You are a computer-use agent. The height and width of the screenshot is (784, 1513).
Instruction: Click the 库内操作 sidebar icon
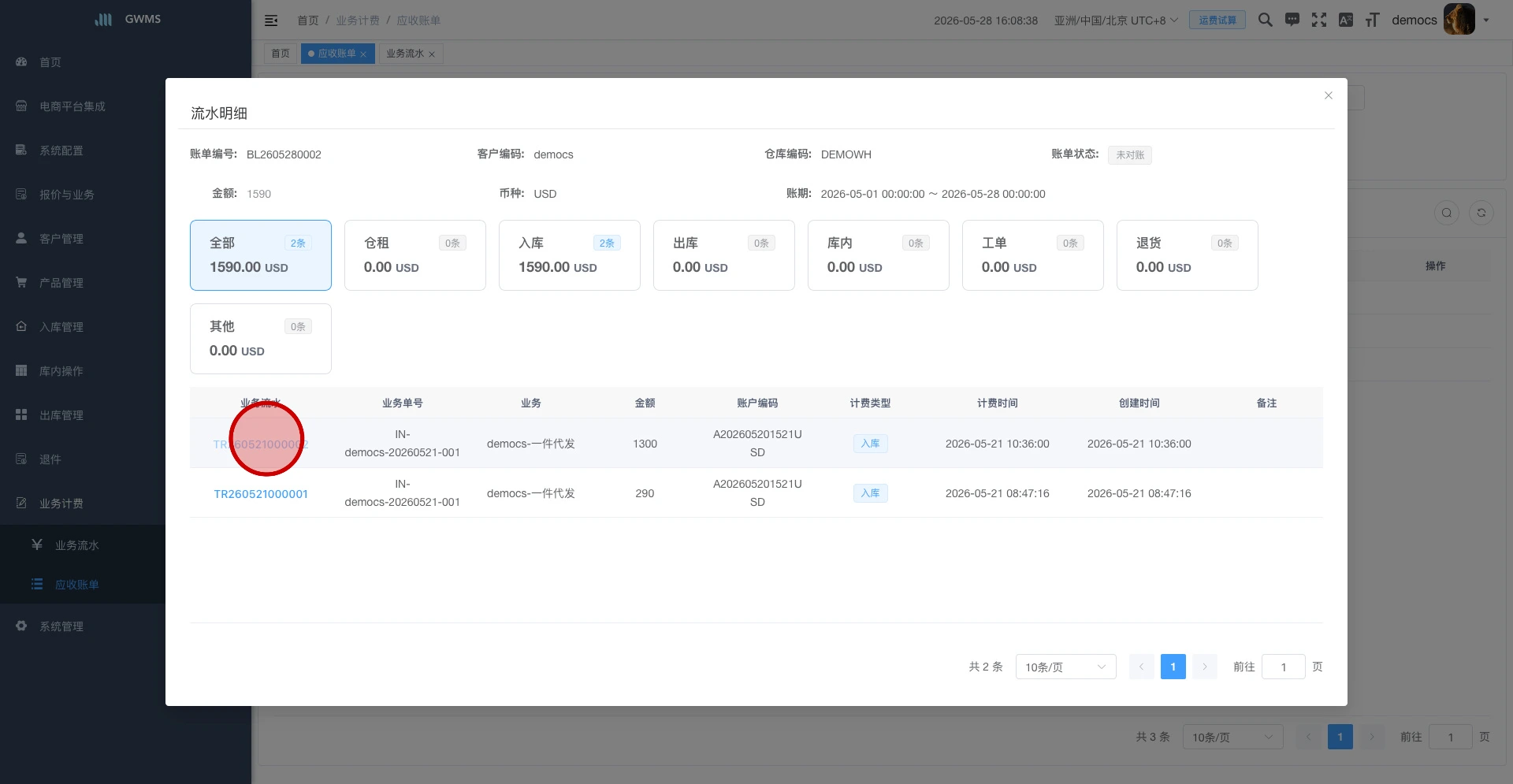(x=21, y=370)
